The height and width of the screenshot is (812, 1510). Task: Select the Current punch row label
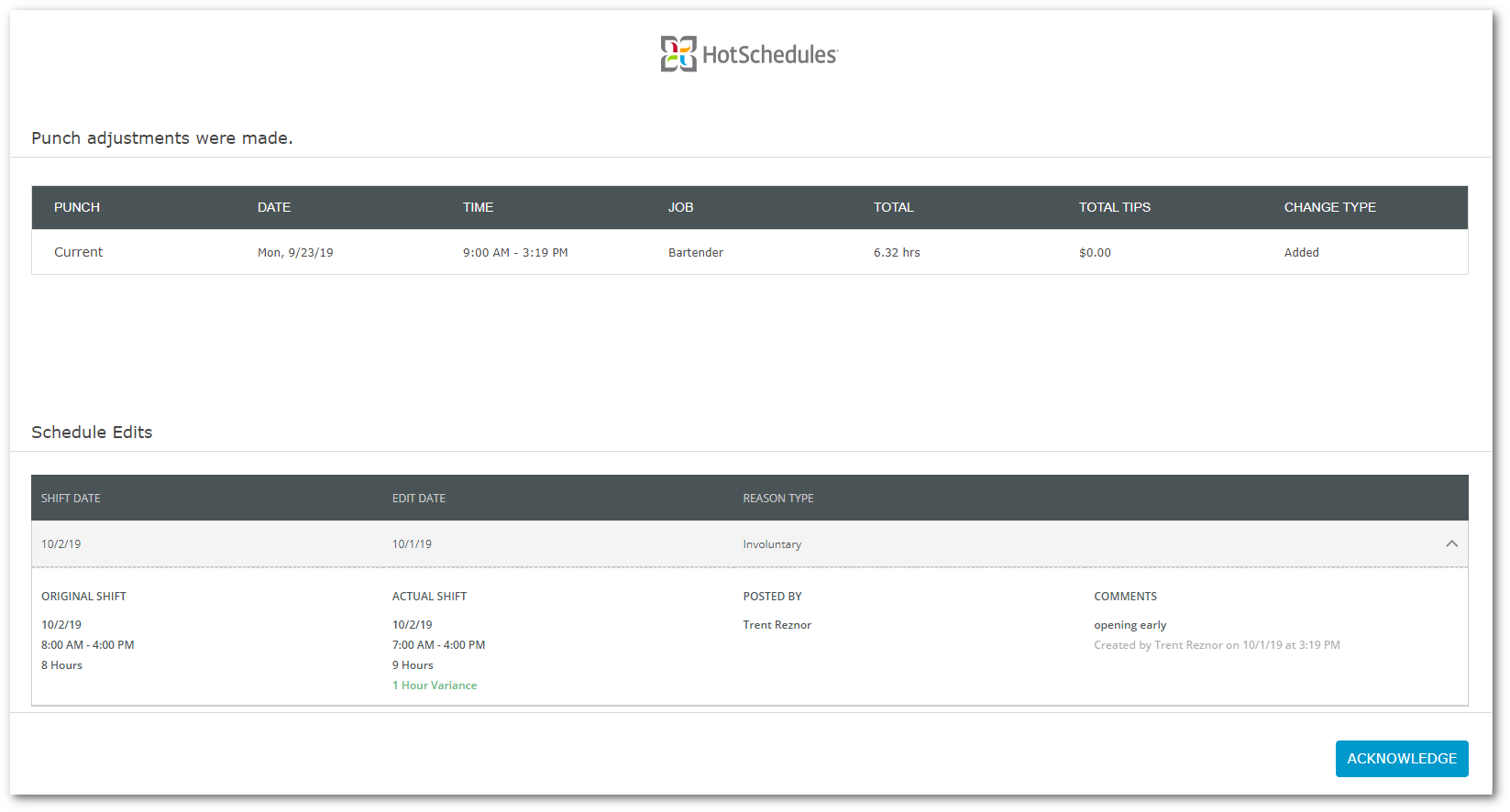[x=78, y=252]
